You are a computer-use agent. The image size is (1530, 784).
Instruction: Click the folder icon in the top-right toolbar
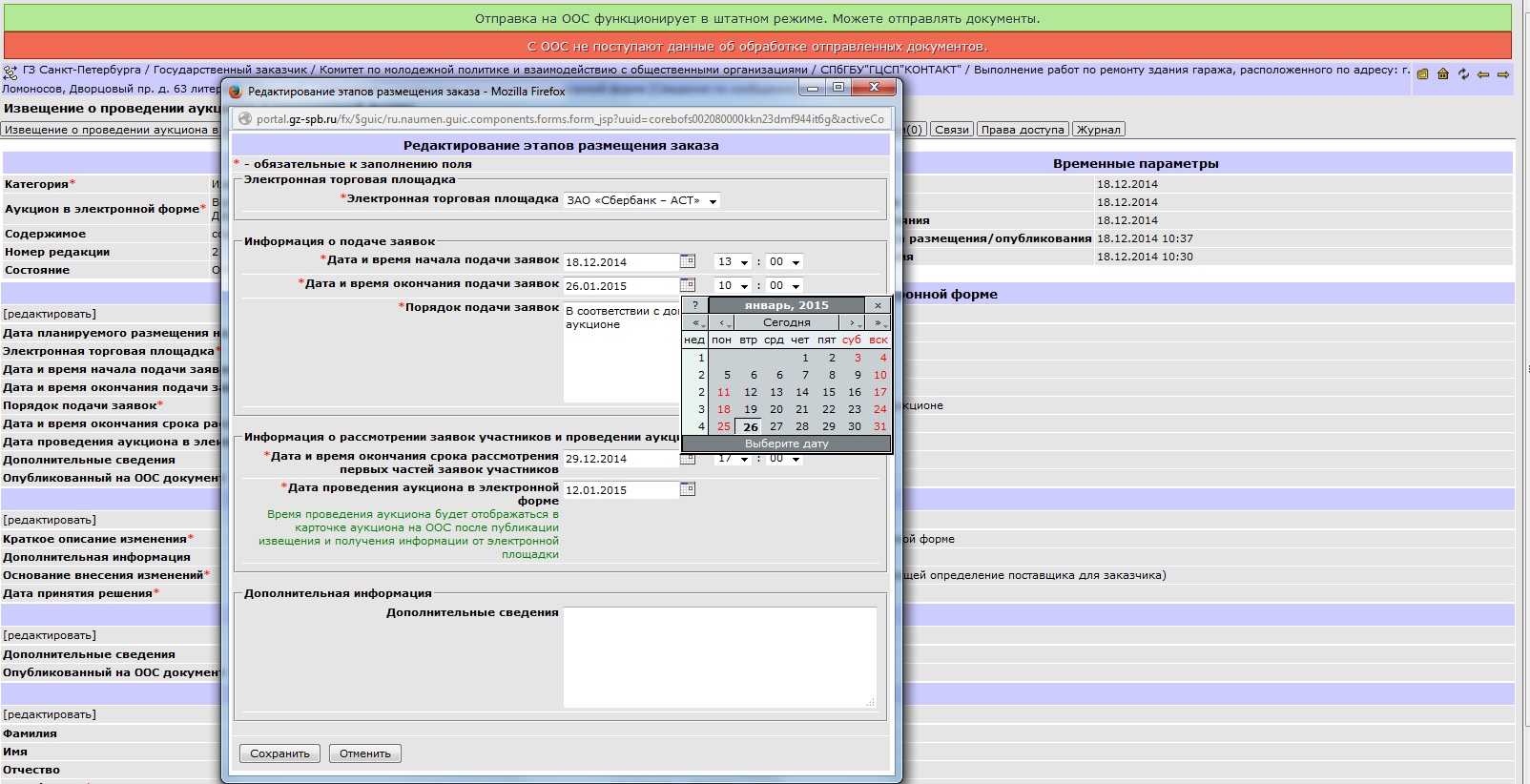coord(1422,74)
